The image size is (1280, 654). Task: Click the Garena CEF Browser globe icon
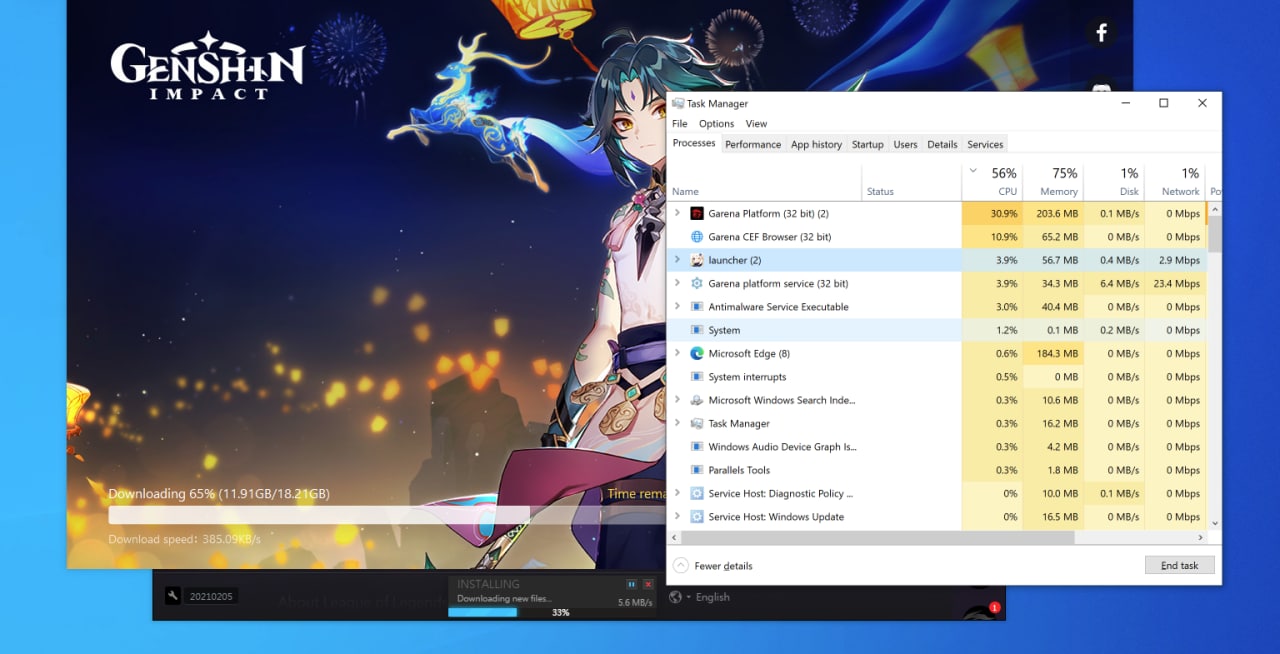[697, 237]
